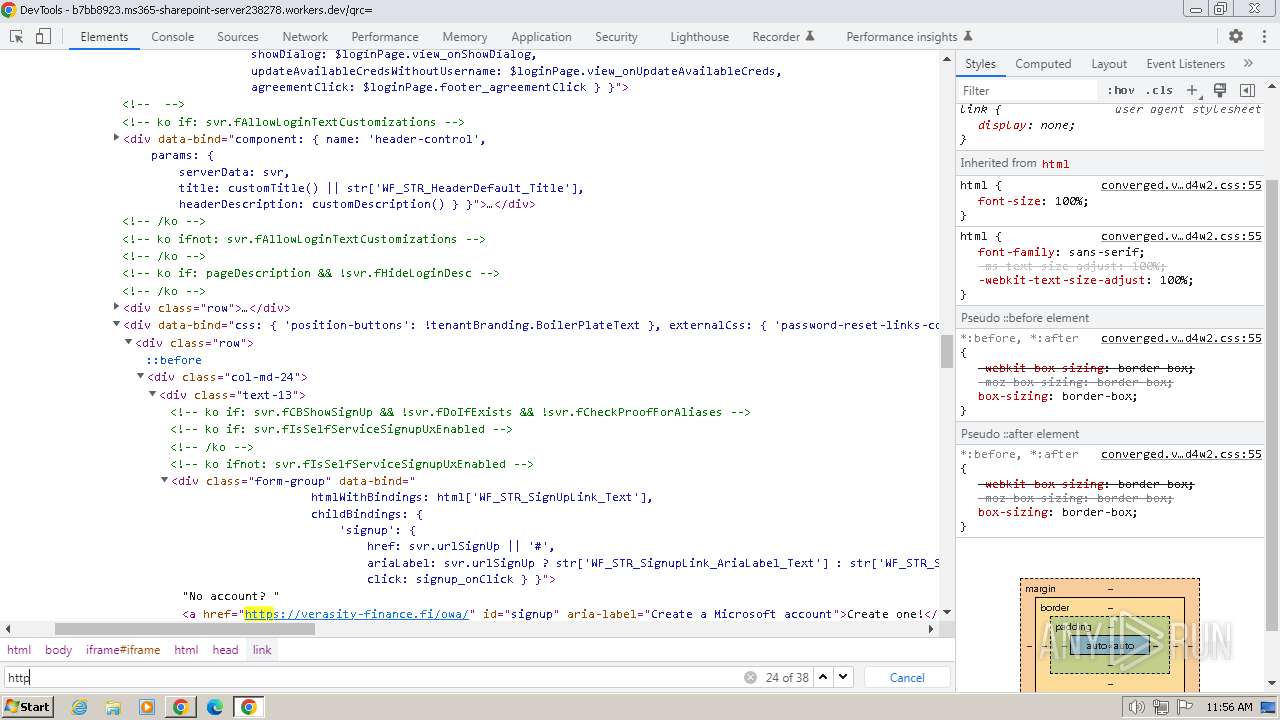Click the styles Filter input field

coord(1028,90)
